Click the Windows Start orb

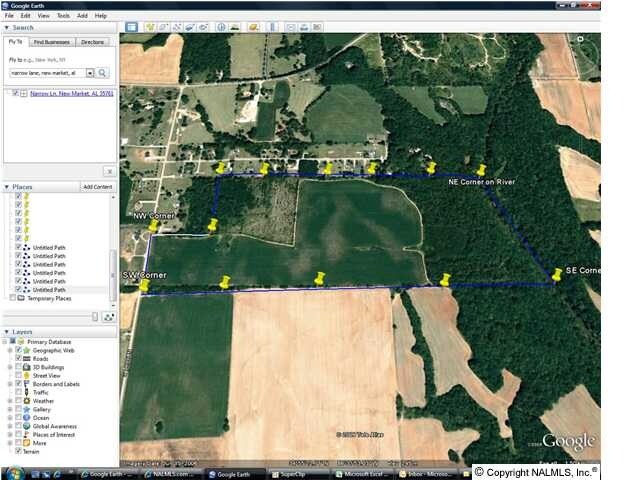8,474
